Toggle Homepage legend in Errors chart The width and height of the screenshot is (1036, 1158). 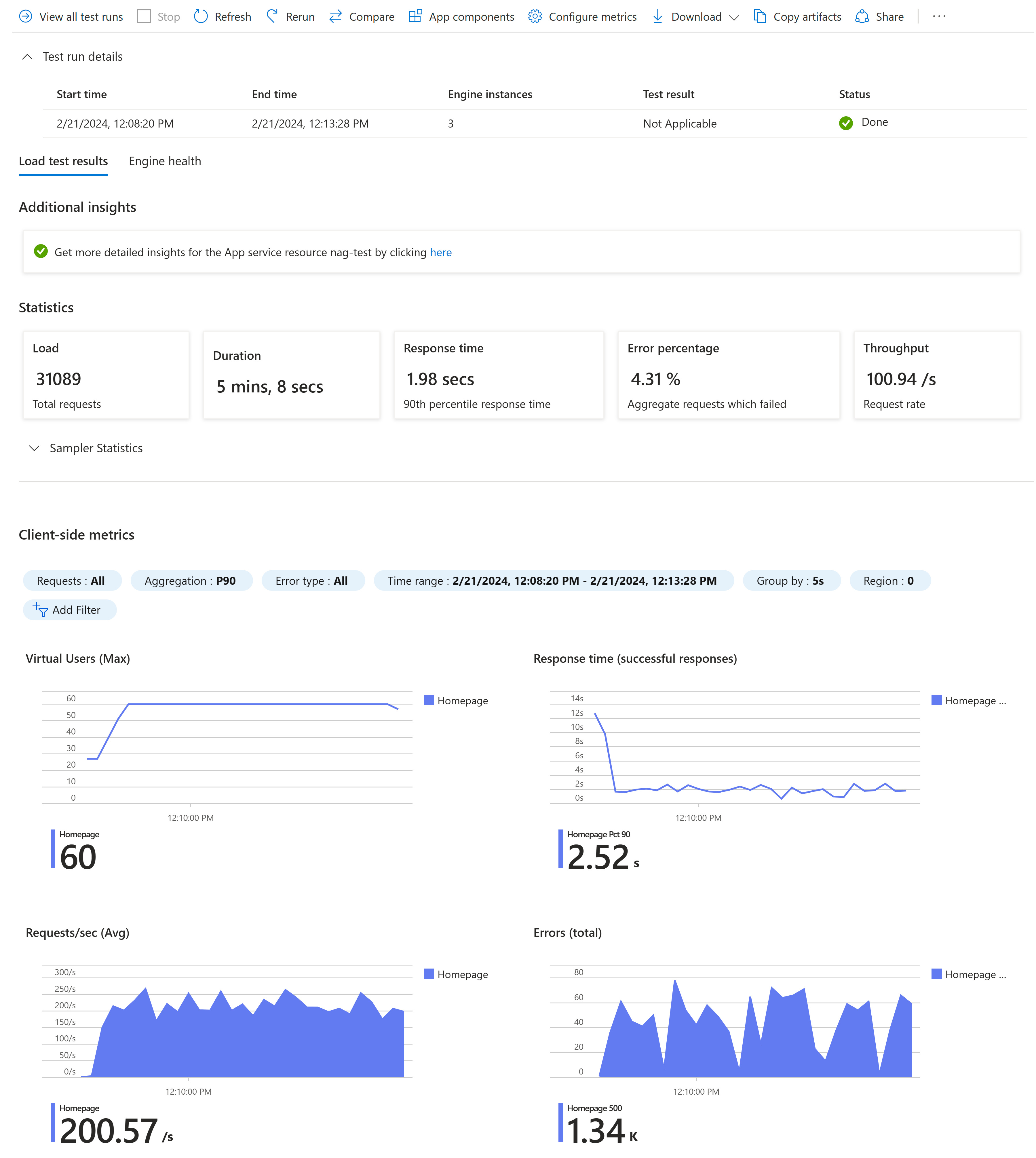(x=975, y=975)
